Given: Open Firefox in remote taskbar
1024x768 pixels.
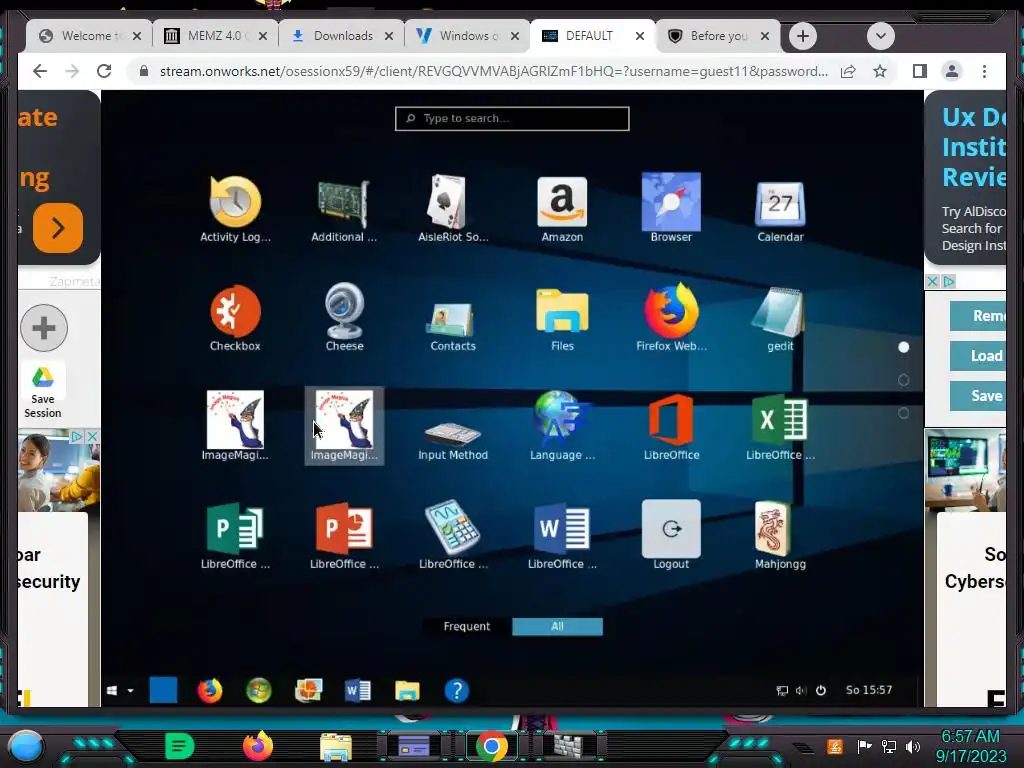Looking at the screenshot, I should coord(210,690).
